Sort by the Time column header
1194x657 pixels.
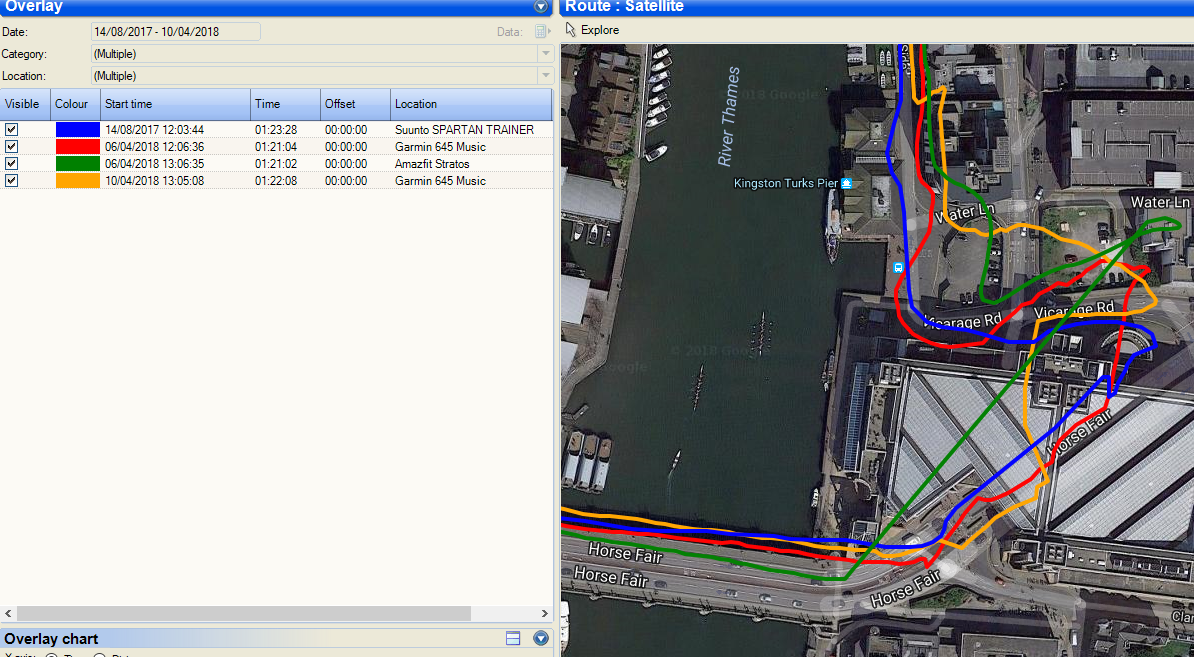[x=286, y=104]
